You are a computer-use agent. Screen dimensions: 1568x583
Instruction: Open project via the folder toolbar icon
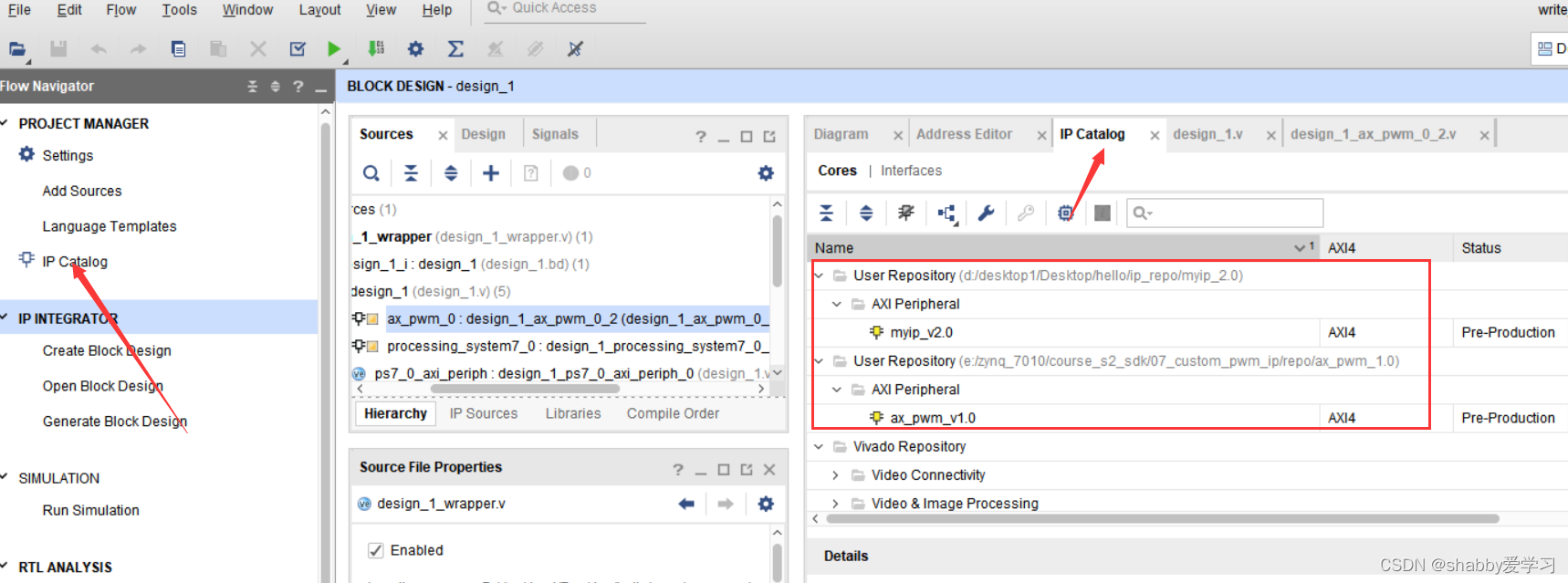(x=16, y=49)
